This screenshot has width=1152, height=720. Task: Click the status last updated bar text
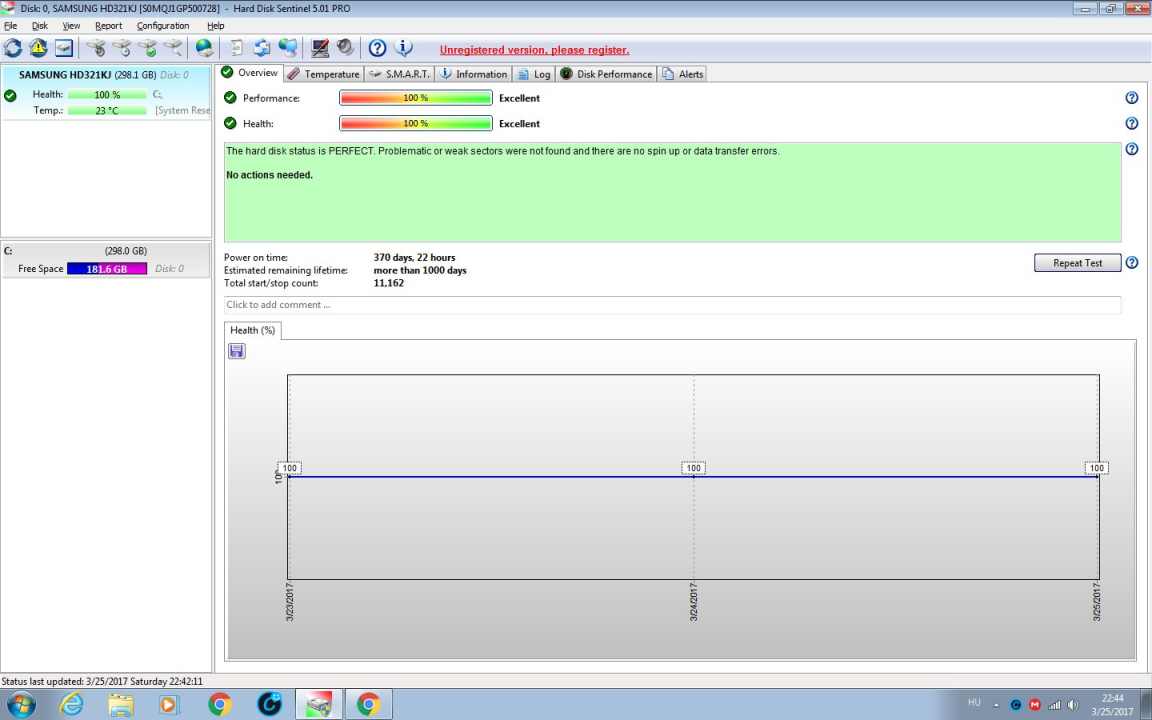tap(102, 681)
